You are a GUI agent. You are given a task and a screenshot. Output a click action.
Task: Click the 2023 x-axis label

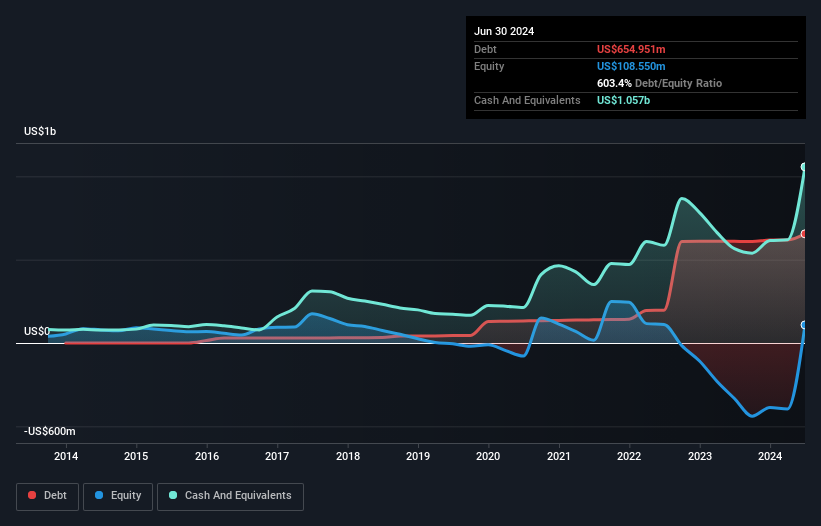pyautogui.click(x=700, y=456)
